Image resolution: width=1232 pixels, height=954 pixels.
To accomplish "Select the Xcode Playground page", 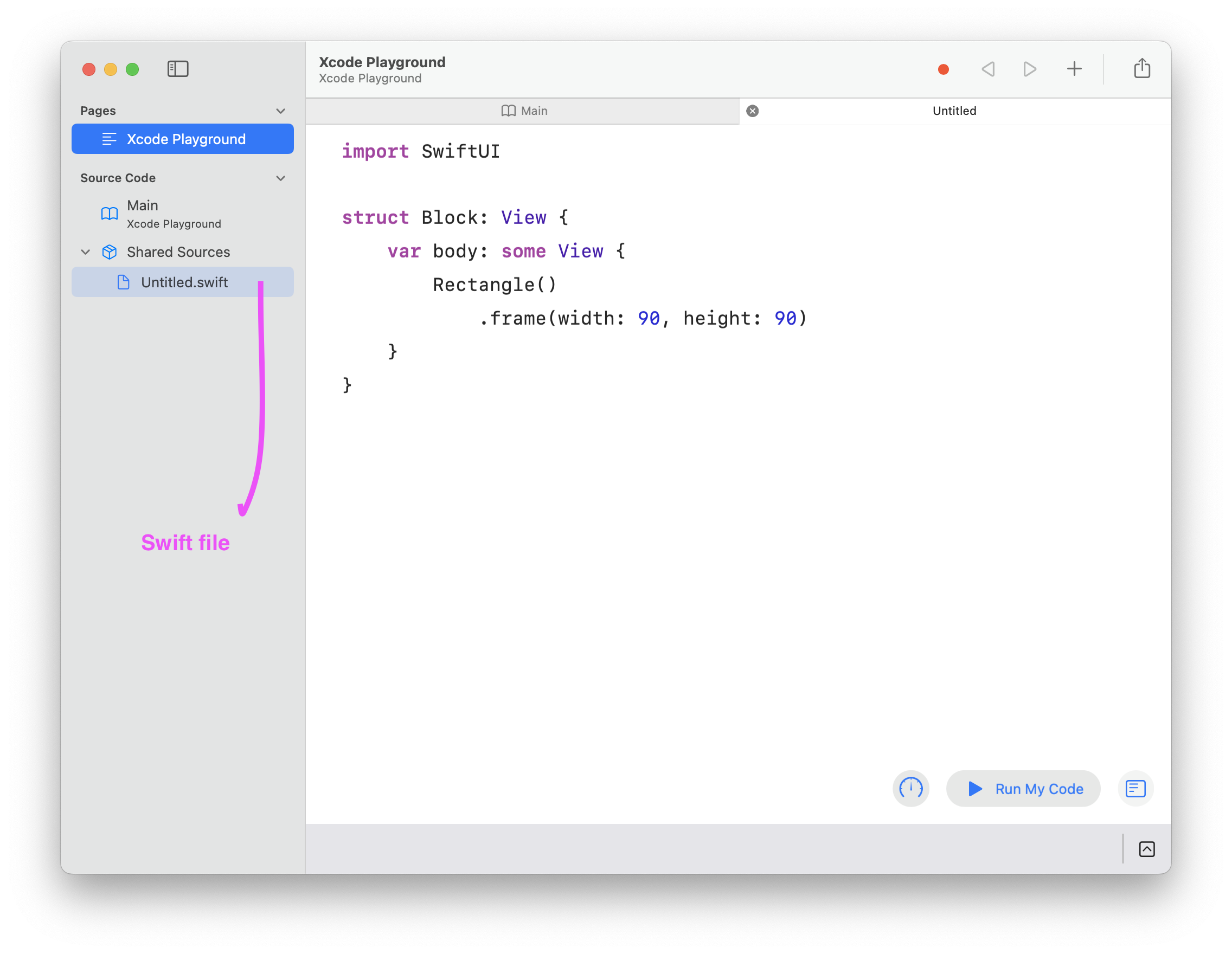I will 182,139.
